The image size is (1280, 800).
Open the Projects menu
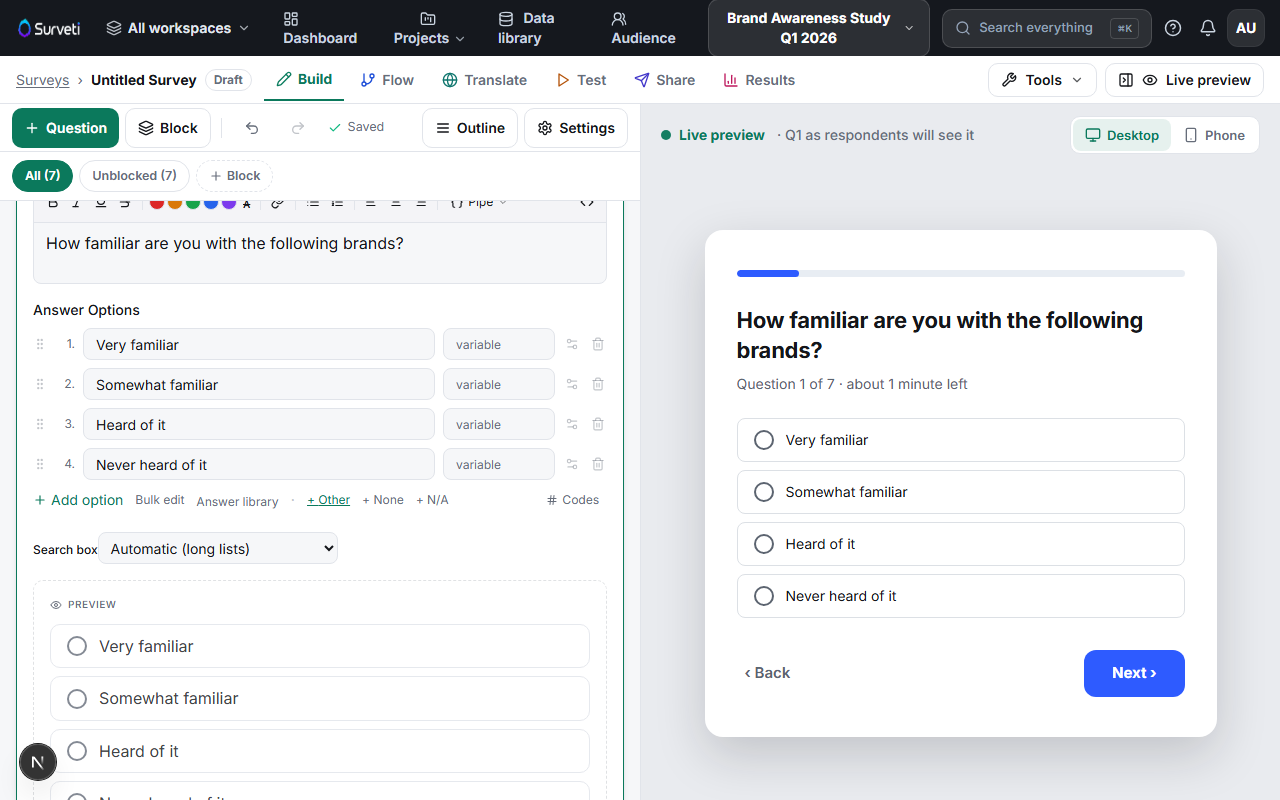point(429,28)
